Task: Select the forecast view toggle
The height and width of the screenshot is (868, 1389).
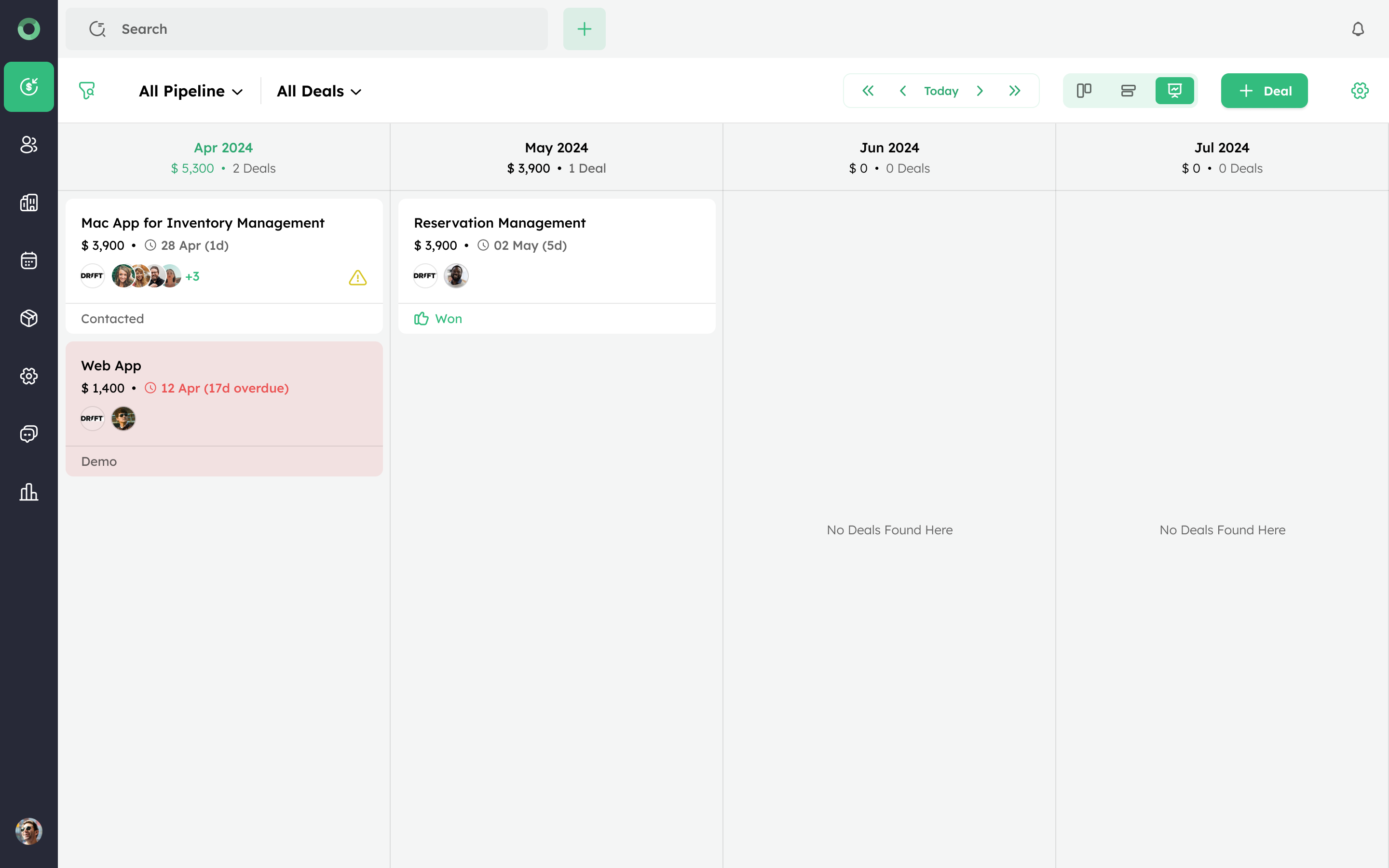Action: click(1174, 91)
